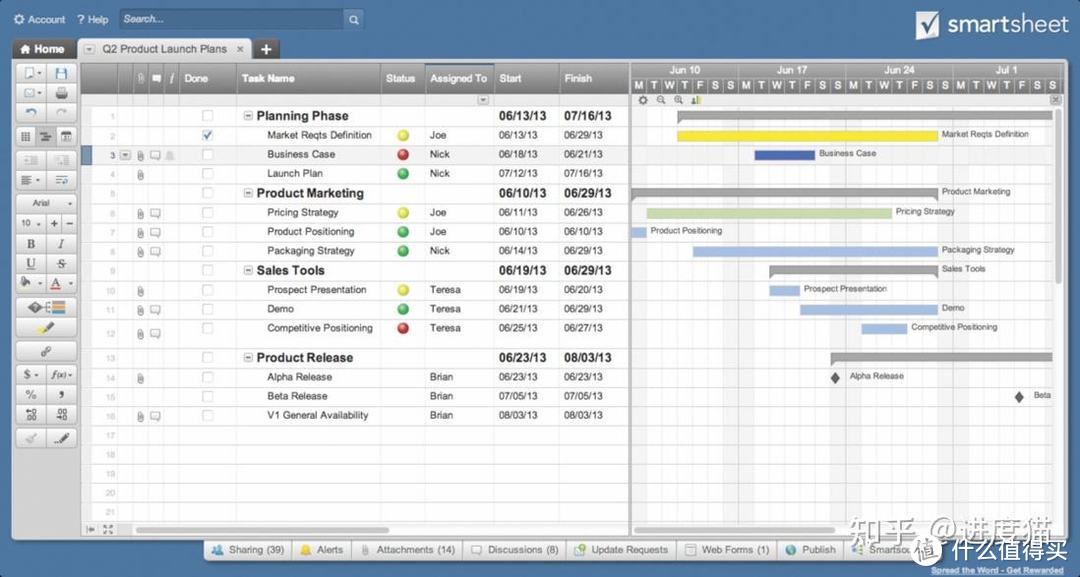Click the Outdent row icon

point(30,160)
